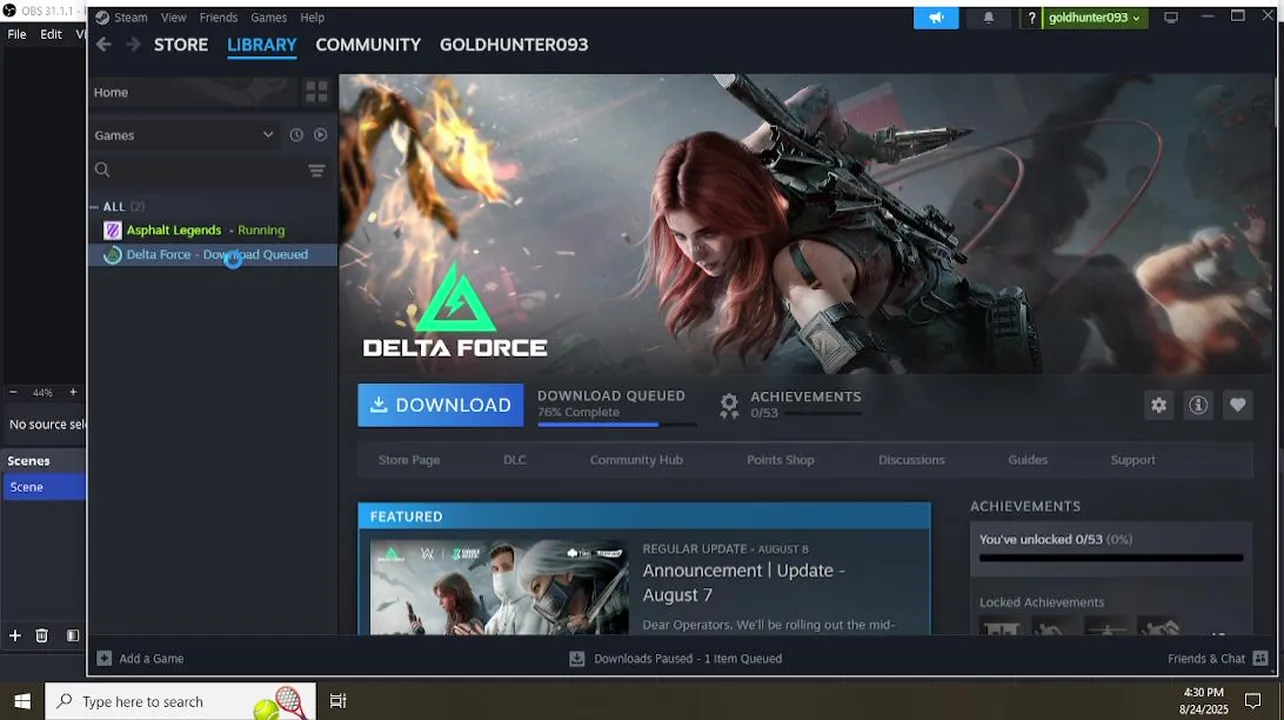Click the download progress bar 76% Complete
Image resolution: width=1284 pixels, height=720 pixels.
pos(617,424)
